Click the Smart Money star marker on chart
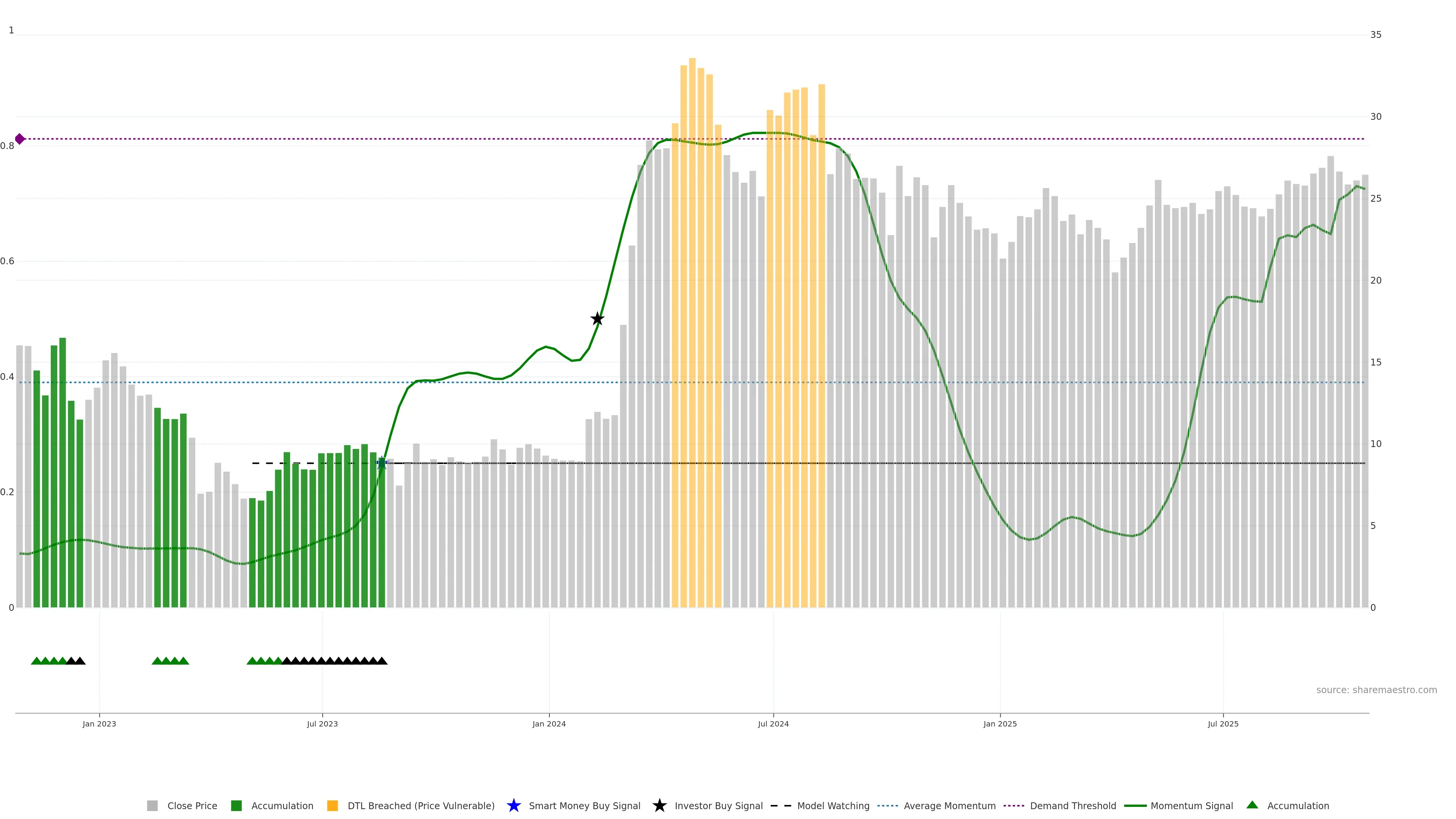This screenshot has height=819, width=1456. click(381, 463)
